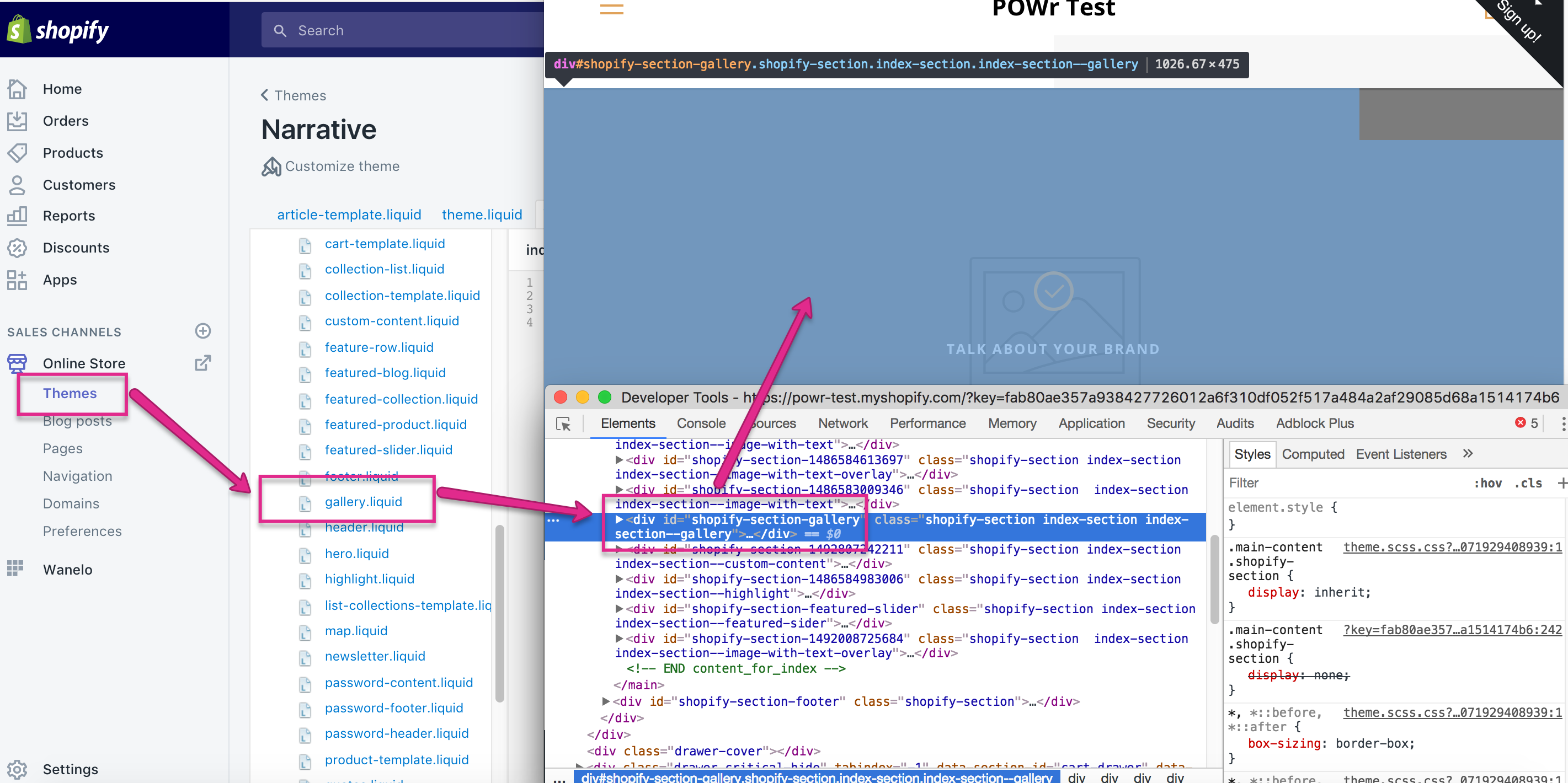Open product-template.liquid file
The height and width of the screenshot is (783, 1568).
point(396,760)
